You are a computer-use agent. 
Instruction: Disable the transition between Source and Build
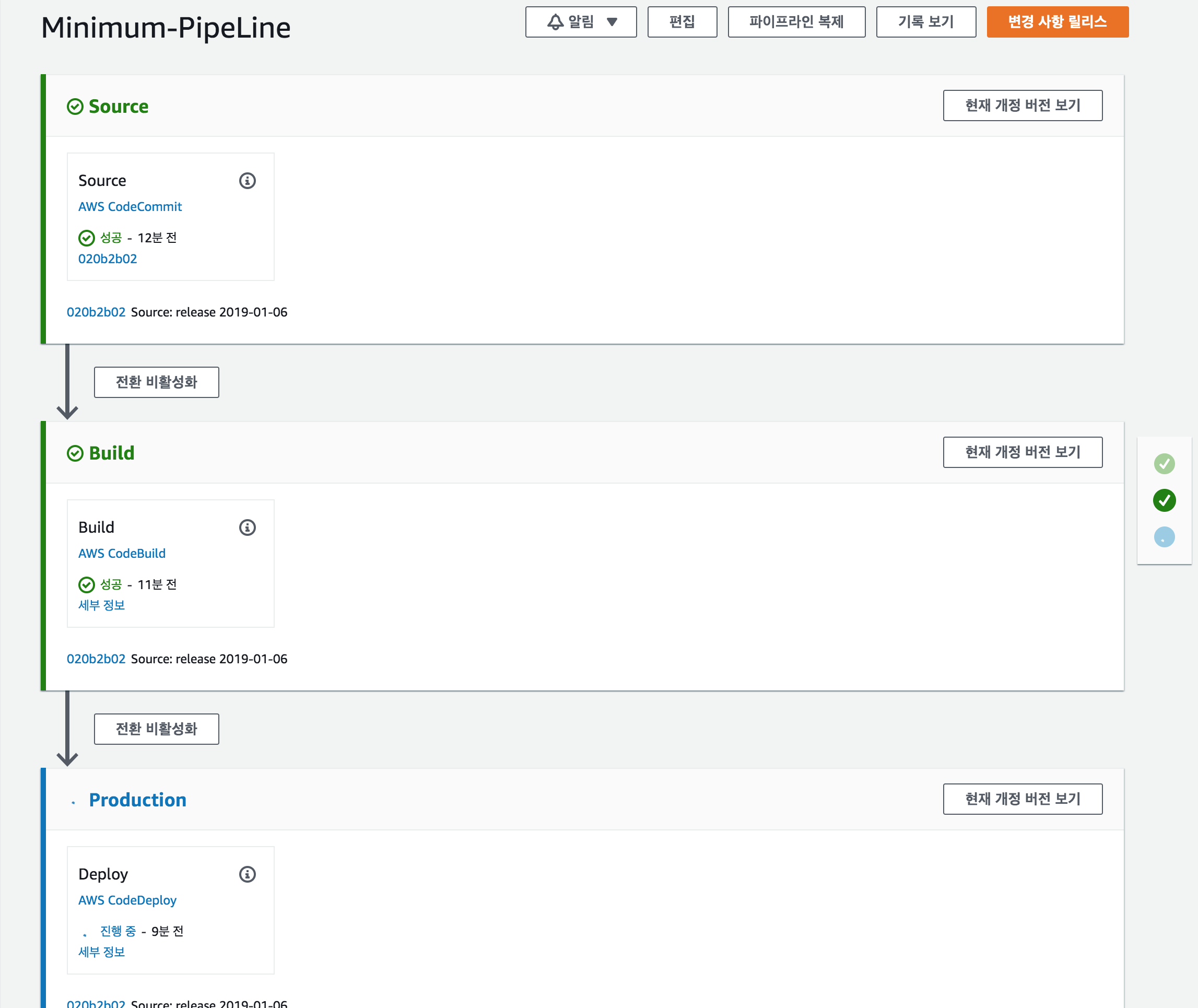156,382
